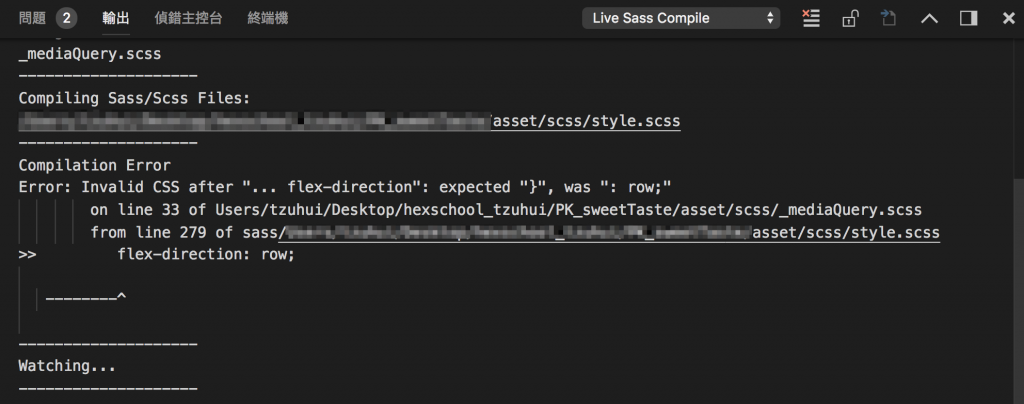Switch to the 終端機 tab

268,18
